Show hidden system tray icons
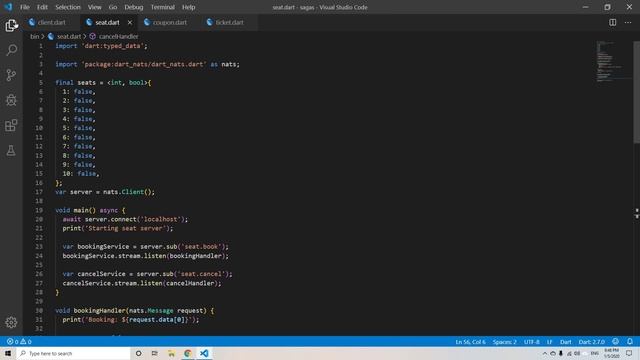640x360 pixels. click(x=544, y=353)
